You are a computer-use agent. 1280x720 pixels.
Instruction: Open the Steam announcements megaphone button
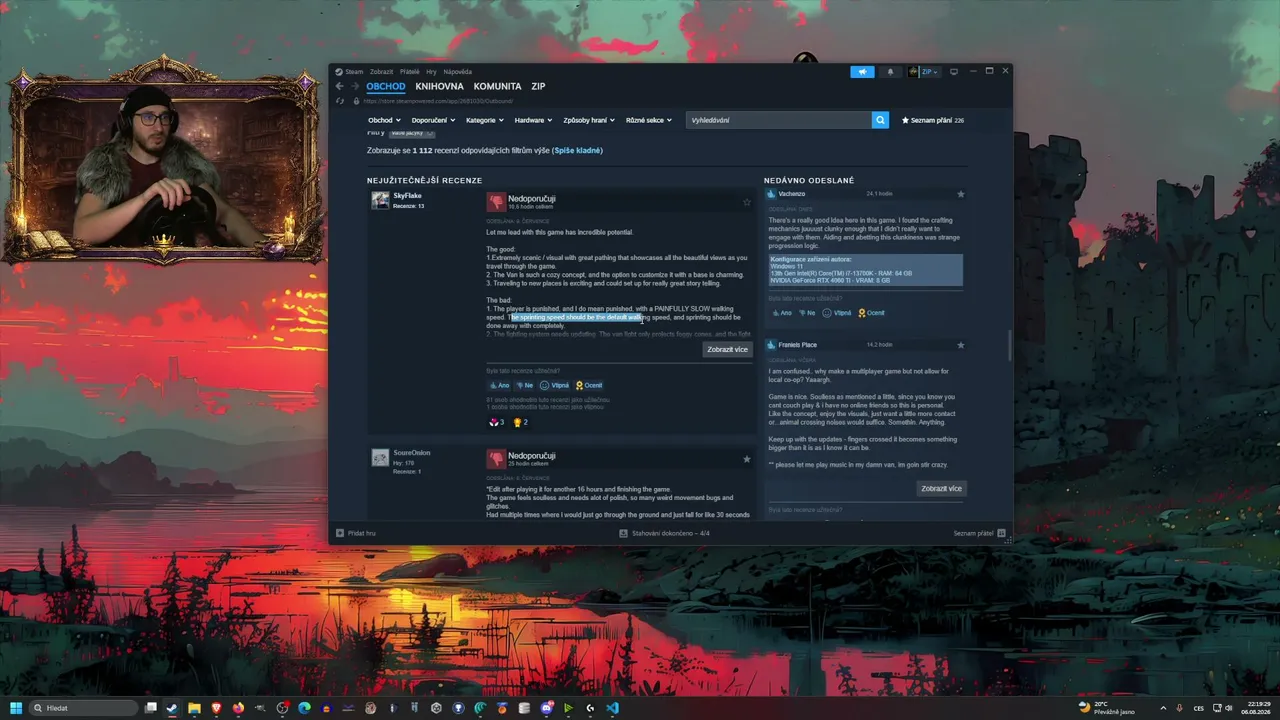point(862,72)
